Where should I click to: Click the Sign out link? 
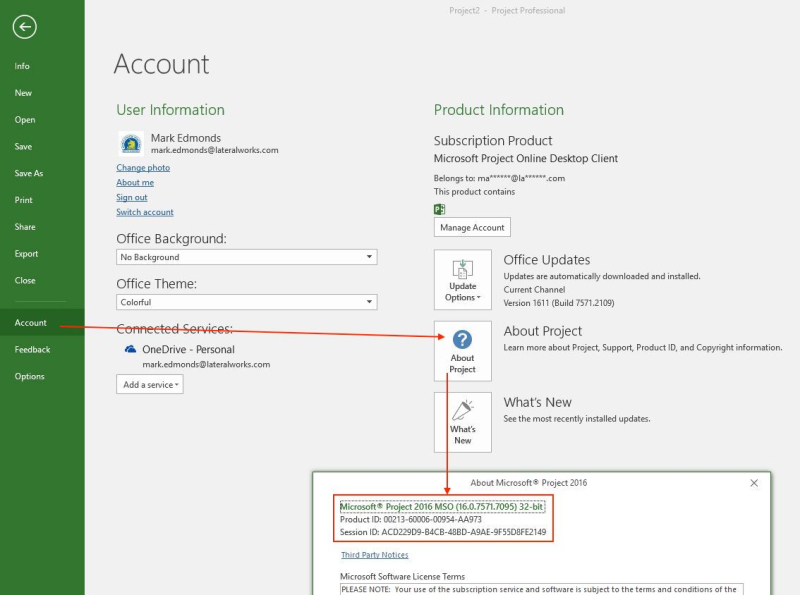click(132, 197)
